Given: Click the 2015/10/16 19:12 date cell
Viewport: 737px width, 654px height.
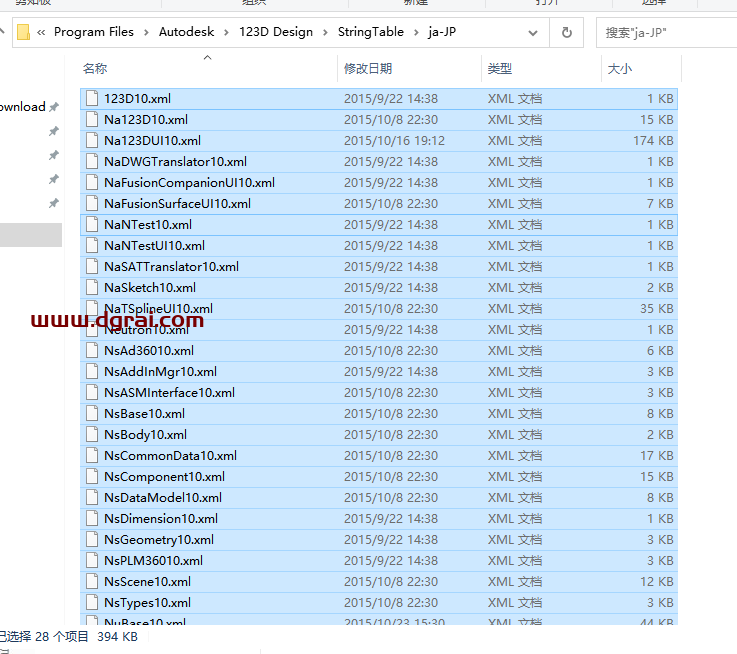Looking at the screenshot, I should [394, 141].
